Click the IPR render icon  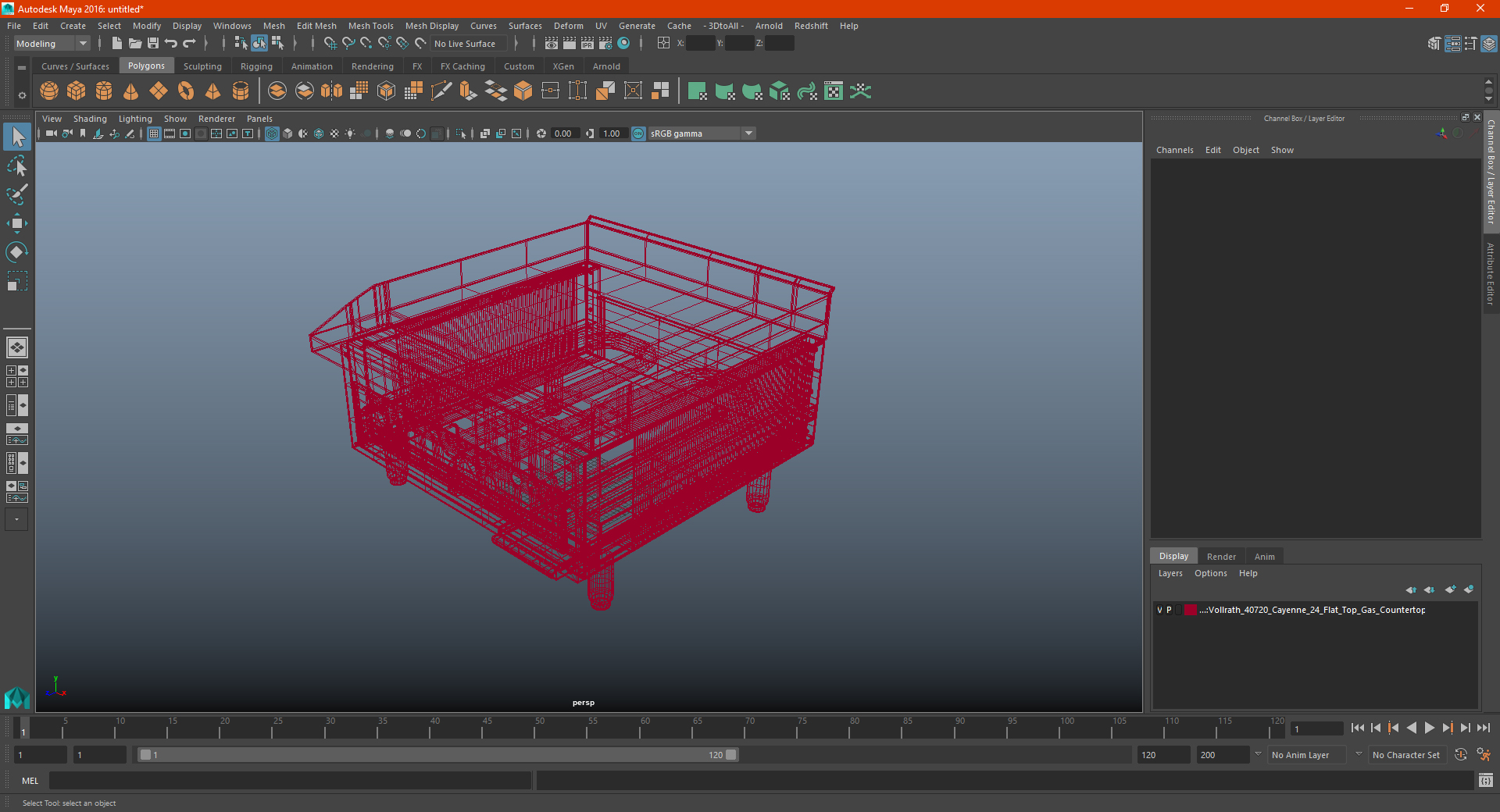tap(587, 44)
